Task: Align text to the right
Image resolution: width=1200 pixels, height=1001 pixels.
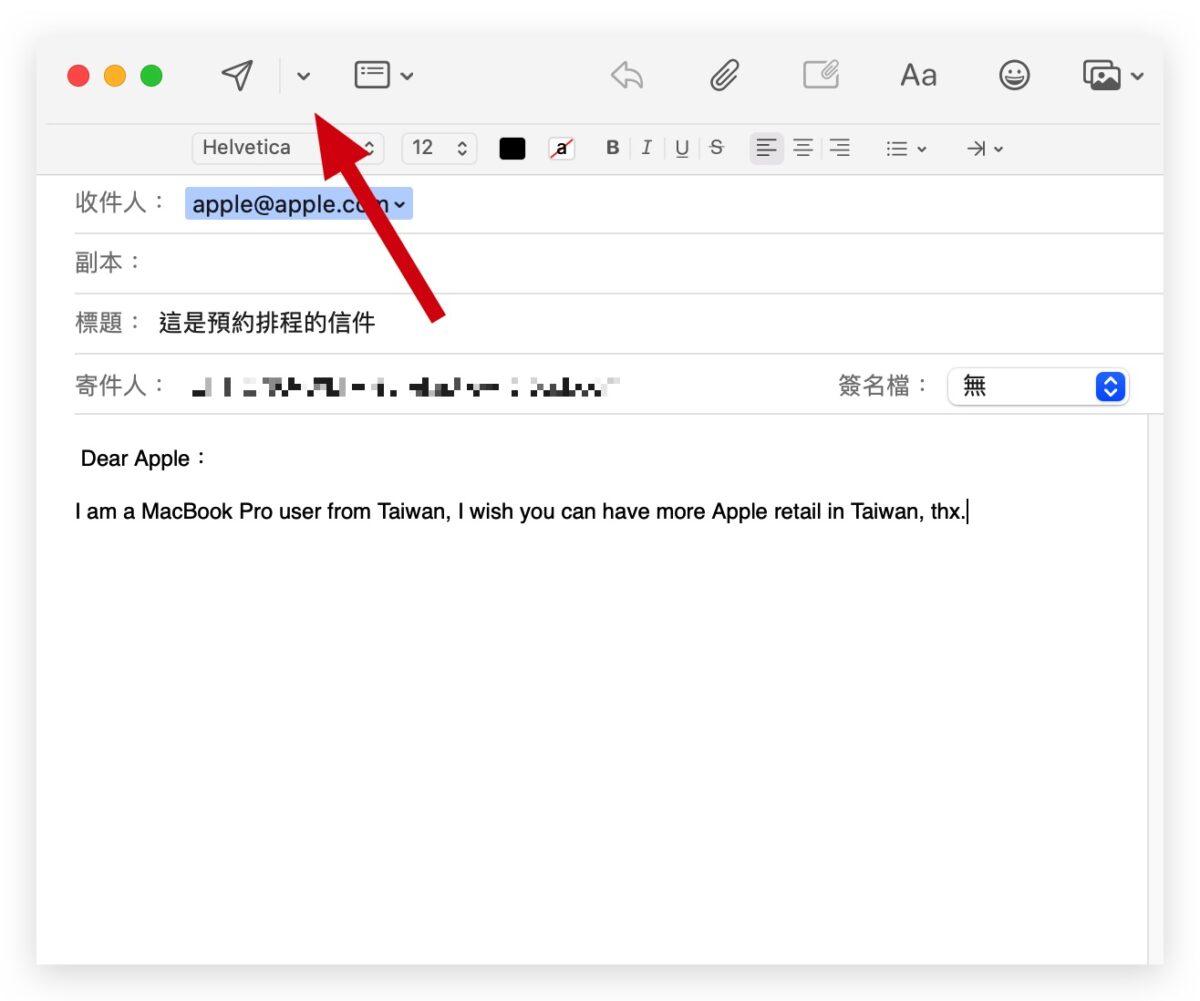Action: 840,148
